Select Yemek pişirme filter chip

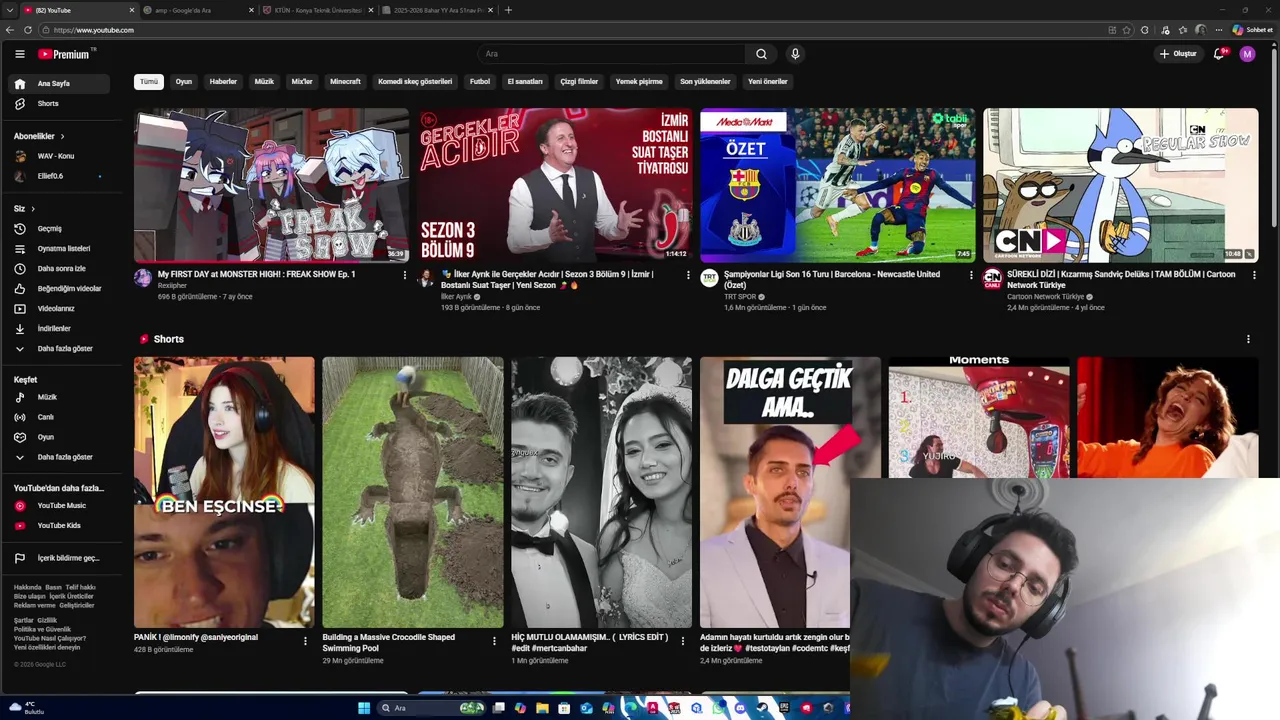[639, 82]
